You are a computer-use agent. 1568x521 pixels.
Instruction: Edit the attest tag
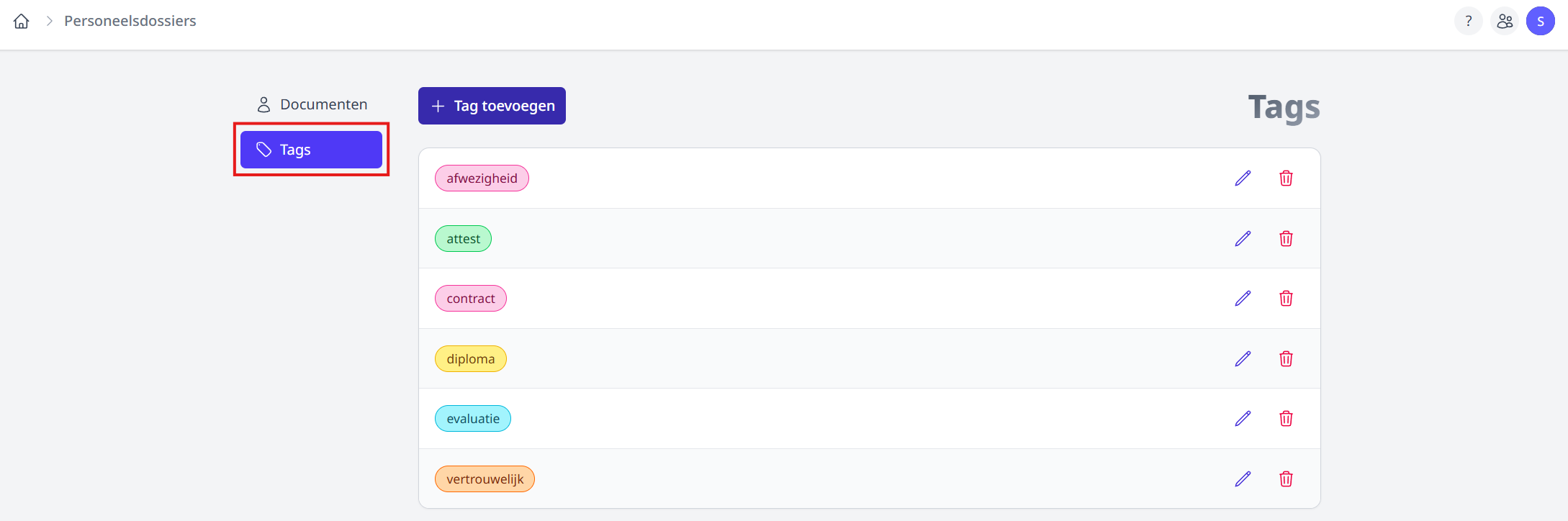pos(1243,239)
